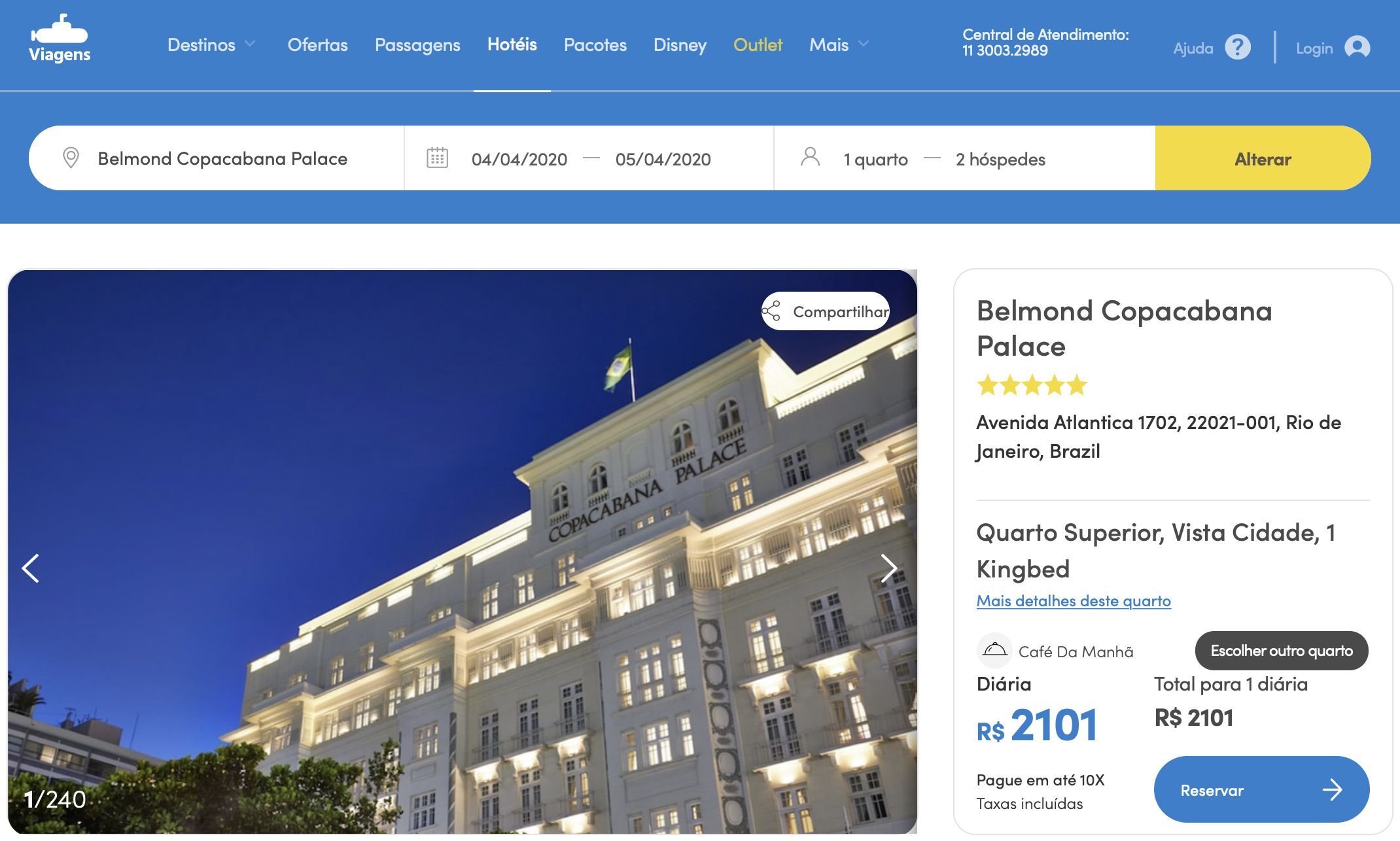Click the location pin icon in search
This screenshot has height=841, width=1400.
(71, 158)
